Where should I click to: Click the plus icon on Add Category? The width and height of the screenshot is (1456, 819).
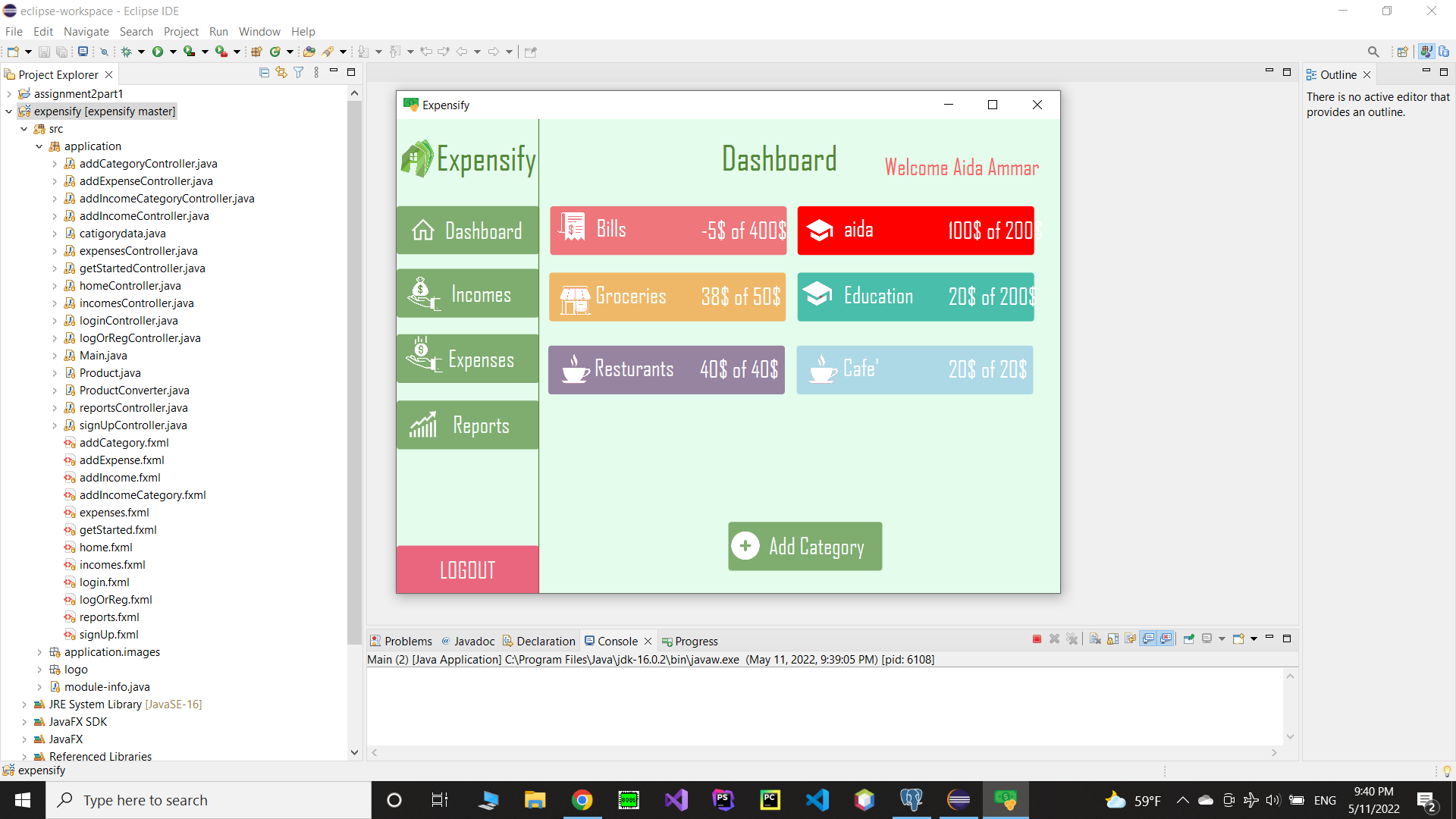click(x=745, y=546)
